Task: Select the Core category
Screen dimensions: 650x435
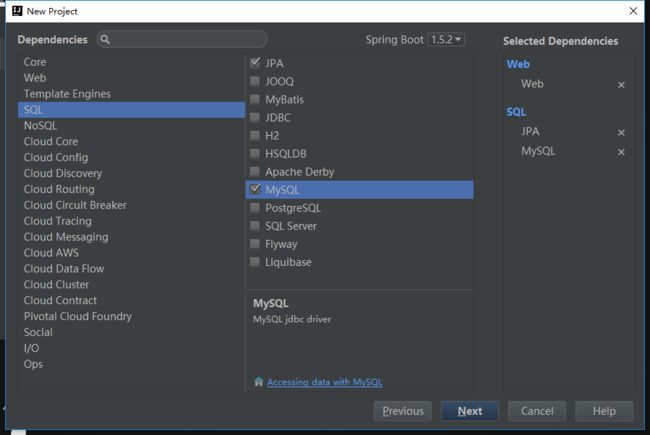Action: (x=131, y=62)
